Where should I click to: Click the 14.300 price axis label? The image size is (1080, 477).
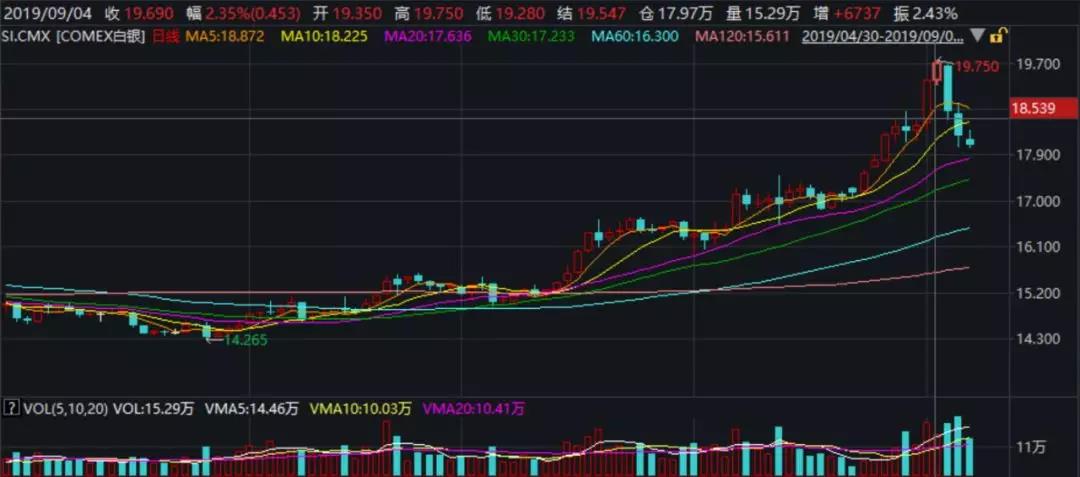(x=1038, y=339)
